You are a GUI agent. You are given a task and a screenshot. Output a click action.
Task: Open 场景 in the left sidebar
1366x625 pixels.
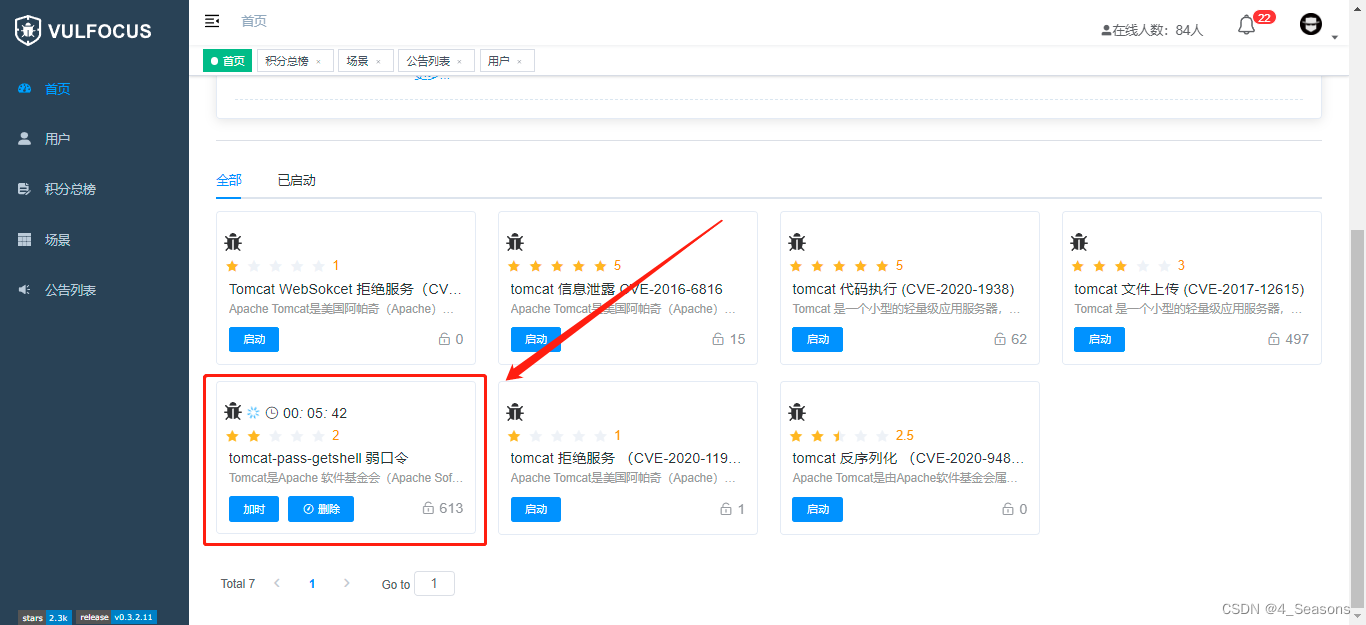[94, 240]
